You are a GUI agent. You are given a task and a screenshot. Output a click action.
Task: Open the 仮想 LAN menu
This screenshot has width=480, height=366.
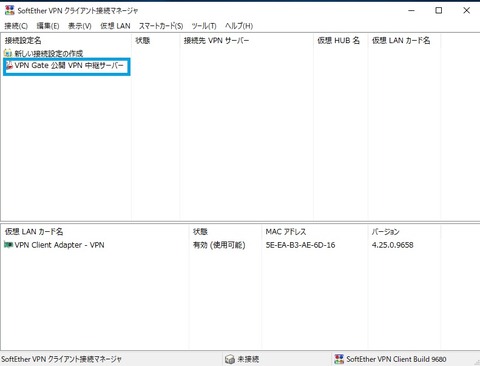pyautogui.click(x=115, y=26)
